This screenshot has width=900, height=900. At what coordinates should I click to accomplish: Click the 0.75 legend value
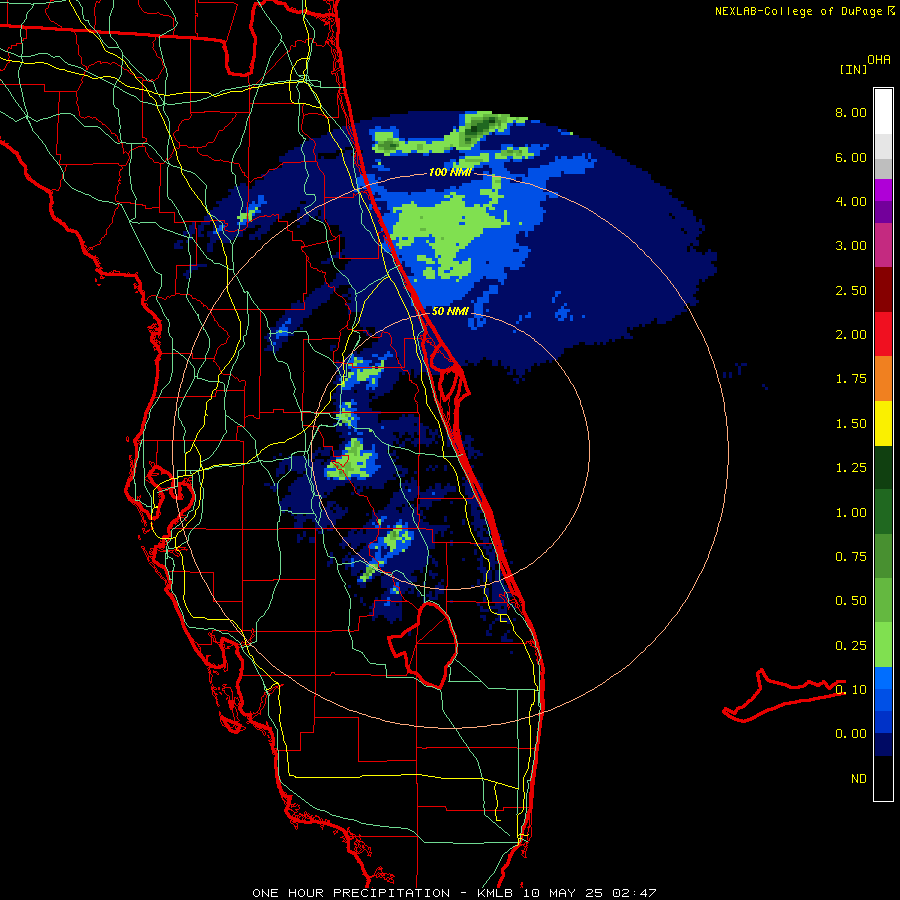point(851,557)
